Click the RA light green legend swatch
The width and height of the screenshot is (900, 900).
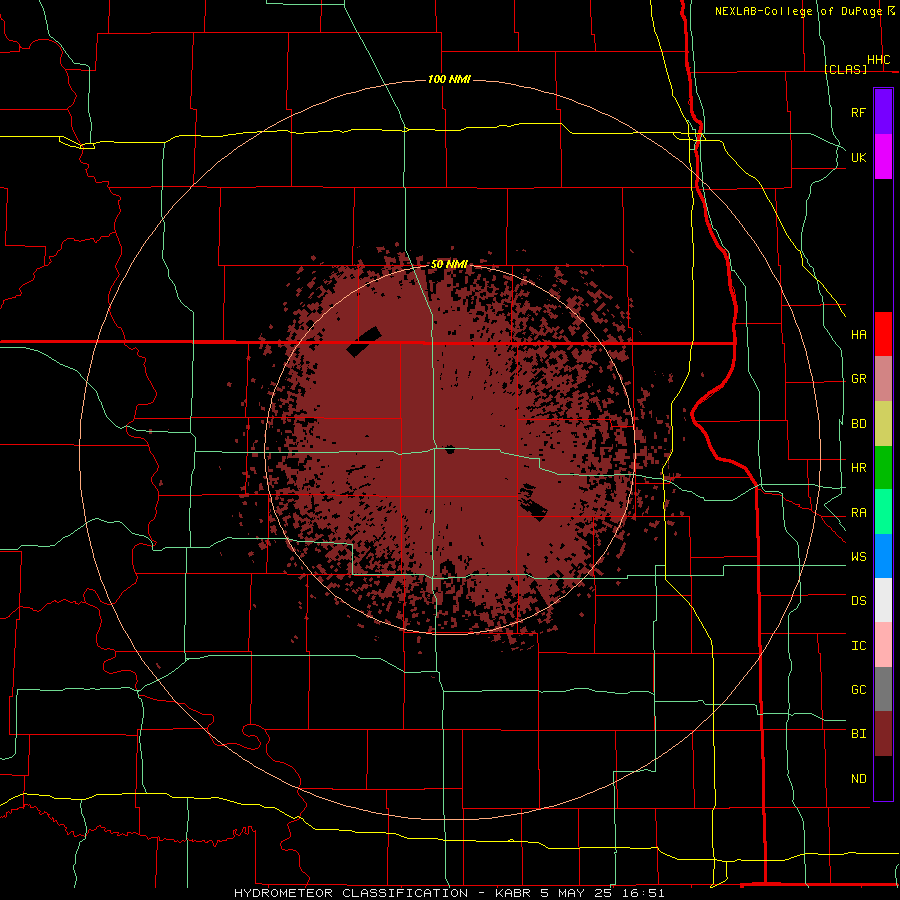coord(883,512)
